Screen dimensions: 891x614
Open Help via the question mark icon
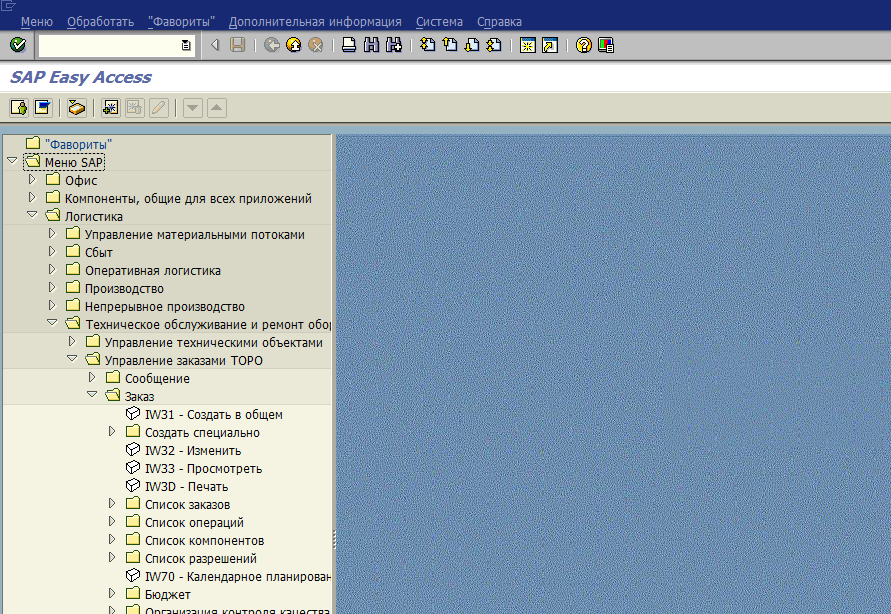click(584, 45)
